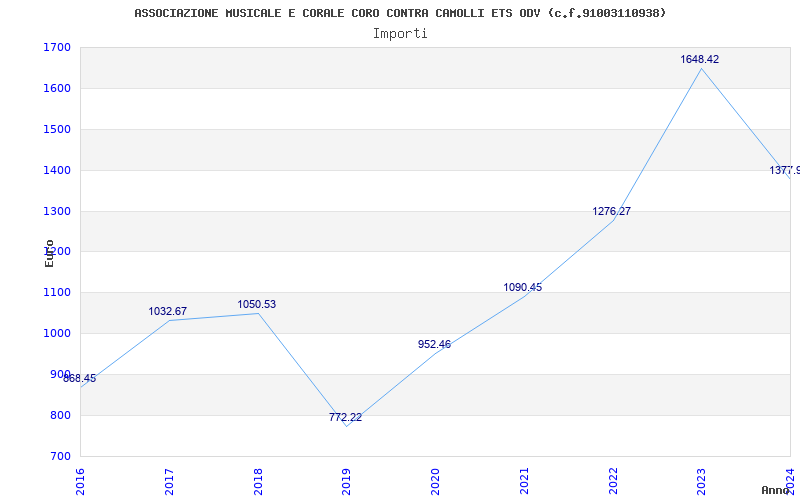This screenshot has height=500, width=800.
Task: Click the 868.45 data label
Action: coord(80,379)
